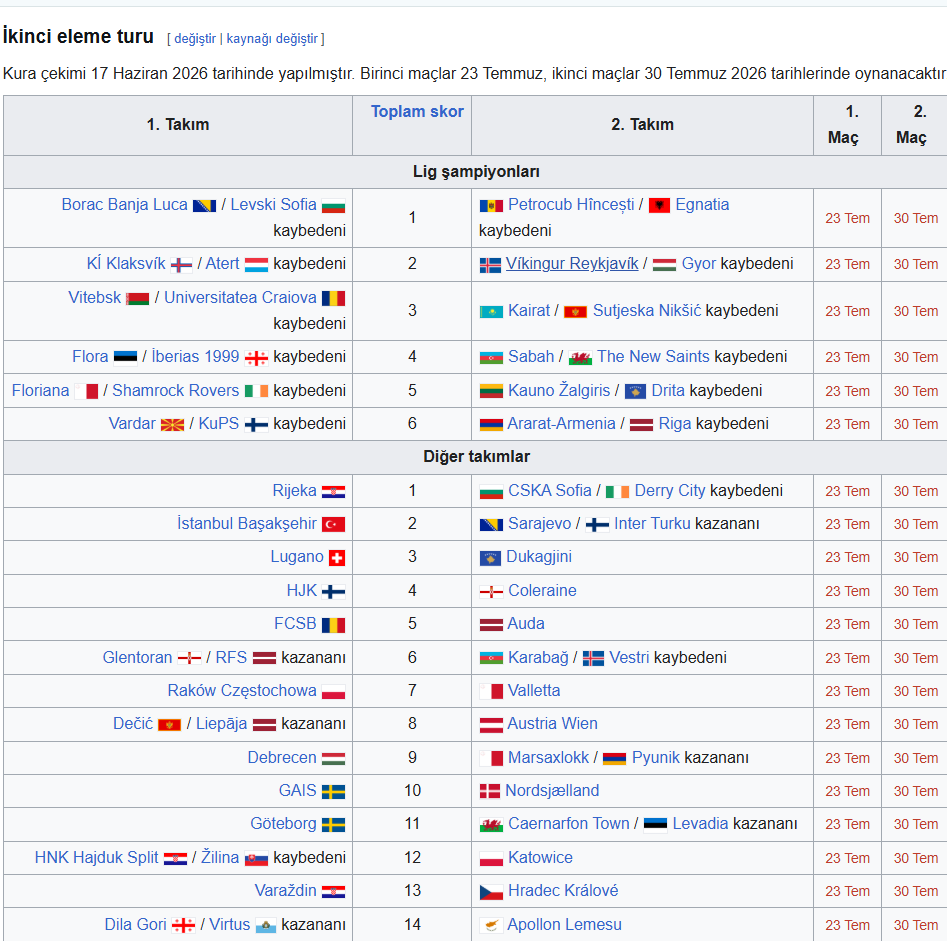Click the Lithuania flag before Kauno Žalgiris
The image size is (947, 941).
[x=491, y=391]
